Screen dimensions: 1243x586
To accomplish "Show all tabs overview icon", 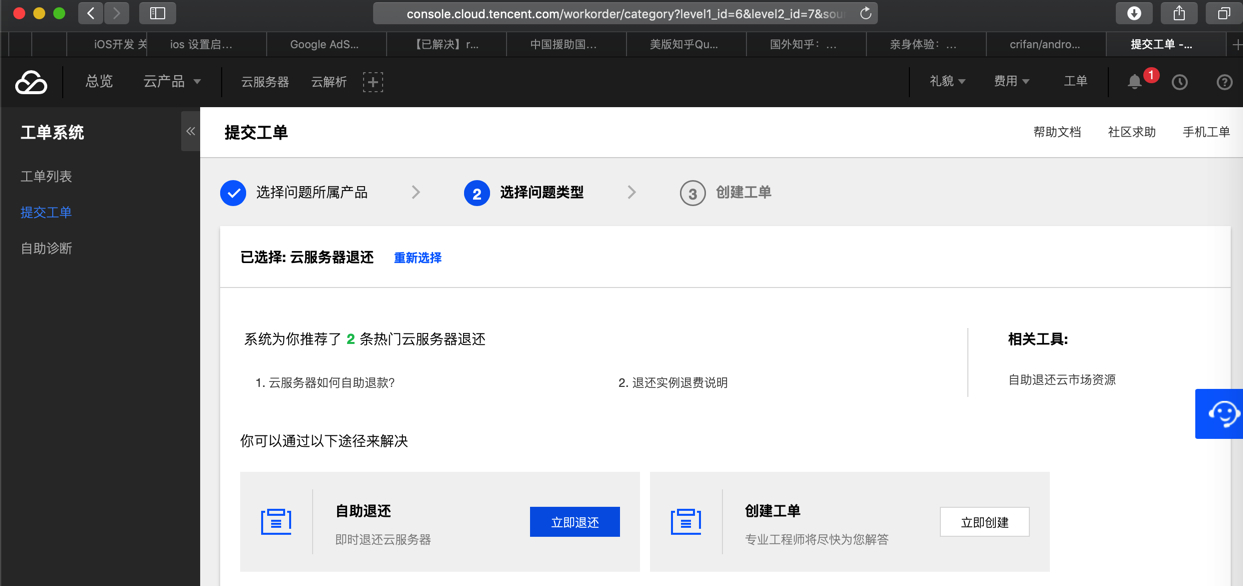I will 1224,13.
